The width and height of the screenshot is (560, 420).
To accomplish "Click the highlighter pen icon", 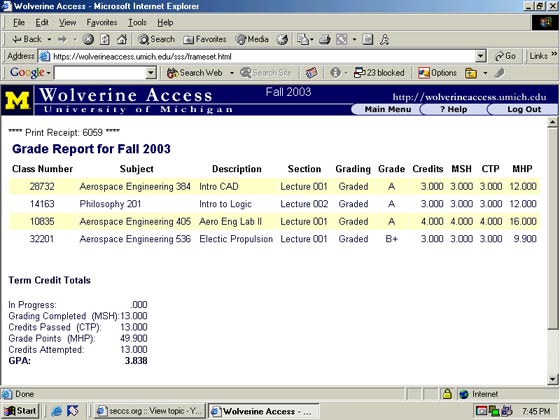I will [x=499, y=73].
